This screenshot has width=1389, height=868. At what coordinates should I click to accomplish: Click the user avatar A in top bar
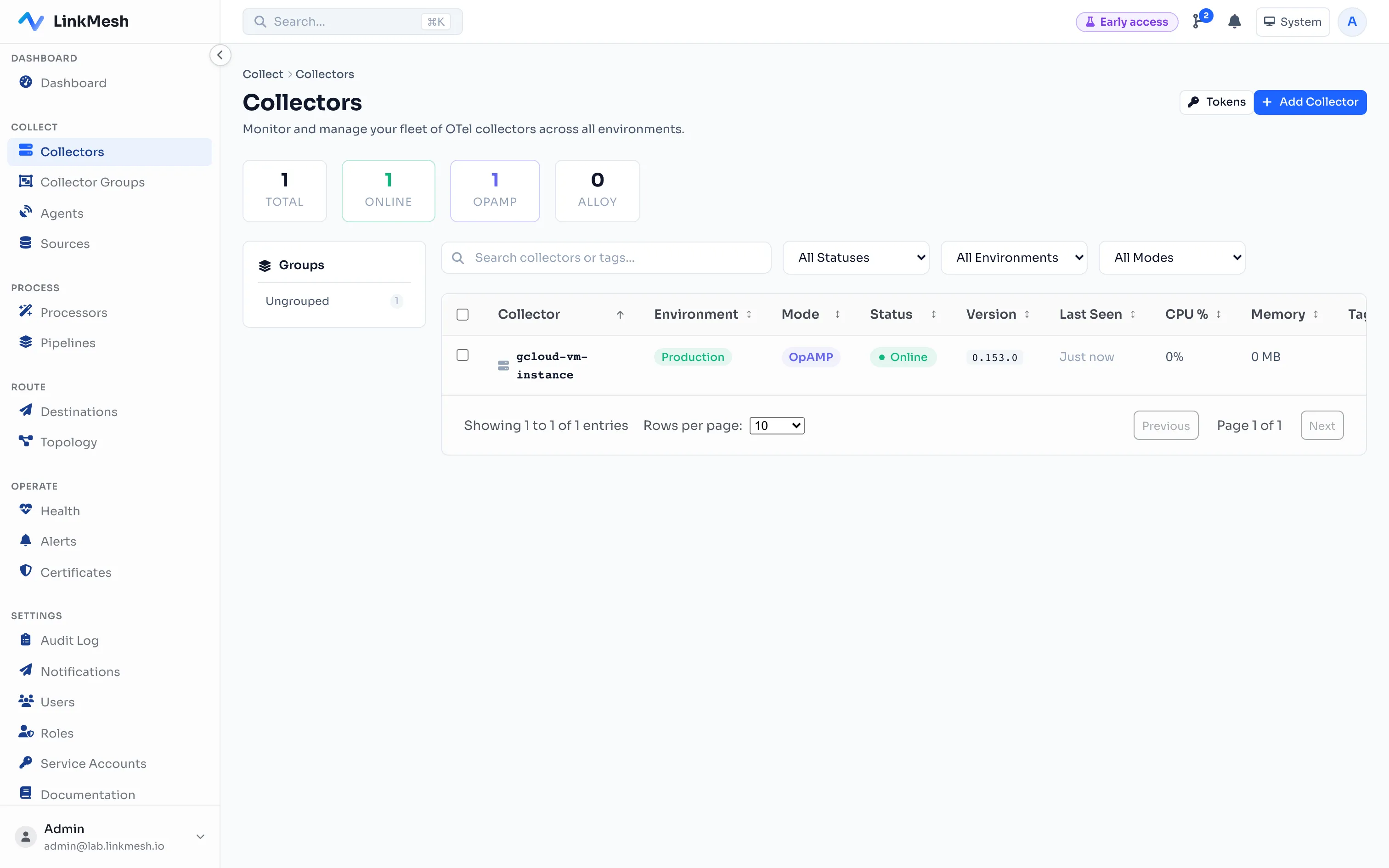tap(1352, 22)
